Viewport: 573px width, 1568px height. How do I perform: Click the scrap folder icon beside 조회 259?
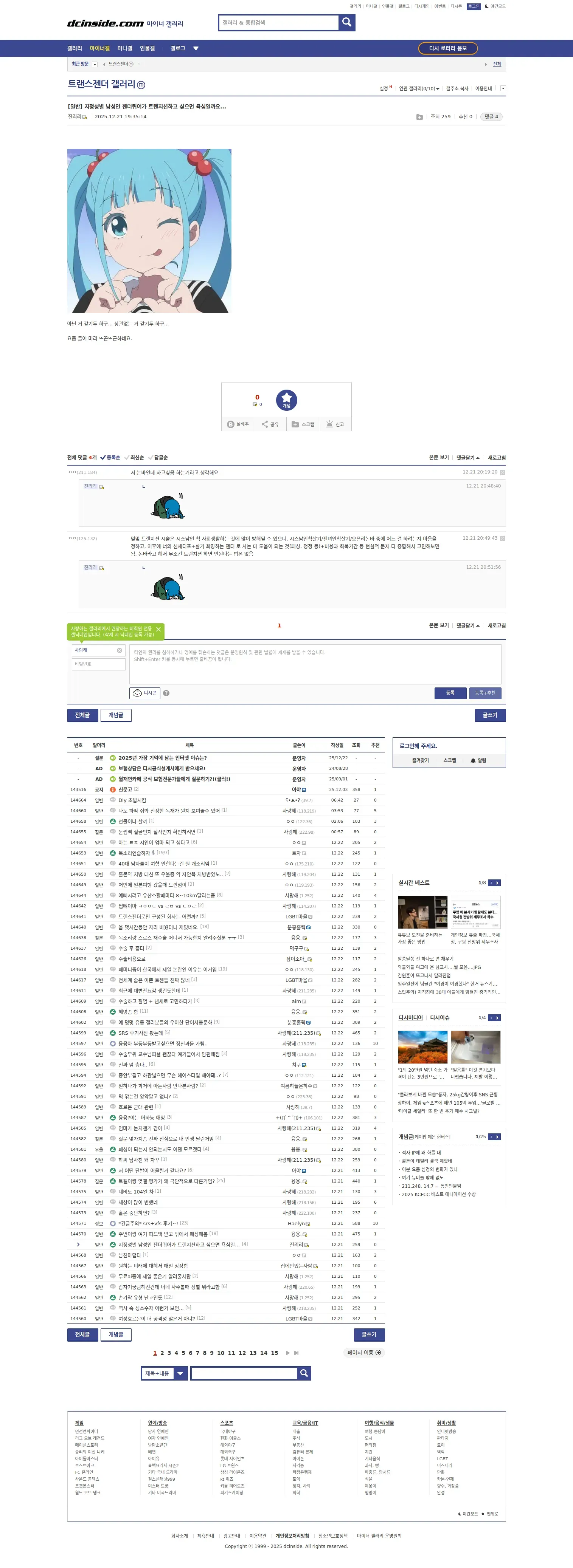tap(419, 117)
